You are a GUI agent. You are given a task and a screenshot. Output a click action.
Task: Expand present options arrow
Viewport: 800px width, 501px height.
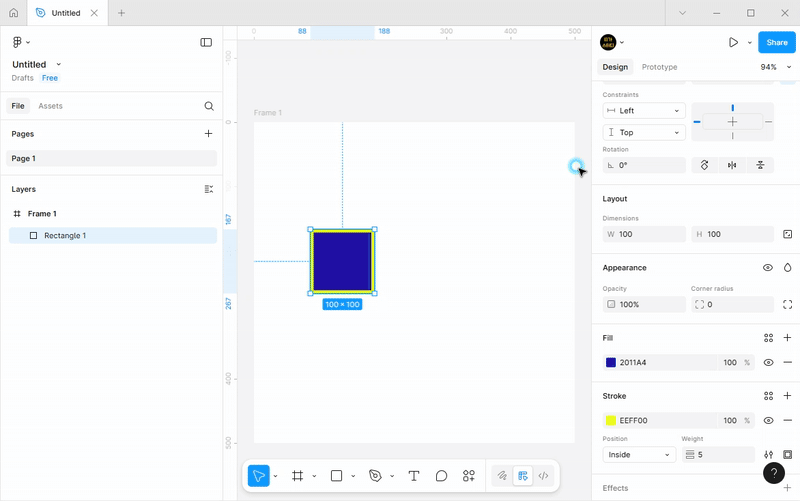[x=749, y=43]
